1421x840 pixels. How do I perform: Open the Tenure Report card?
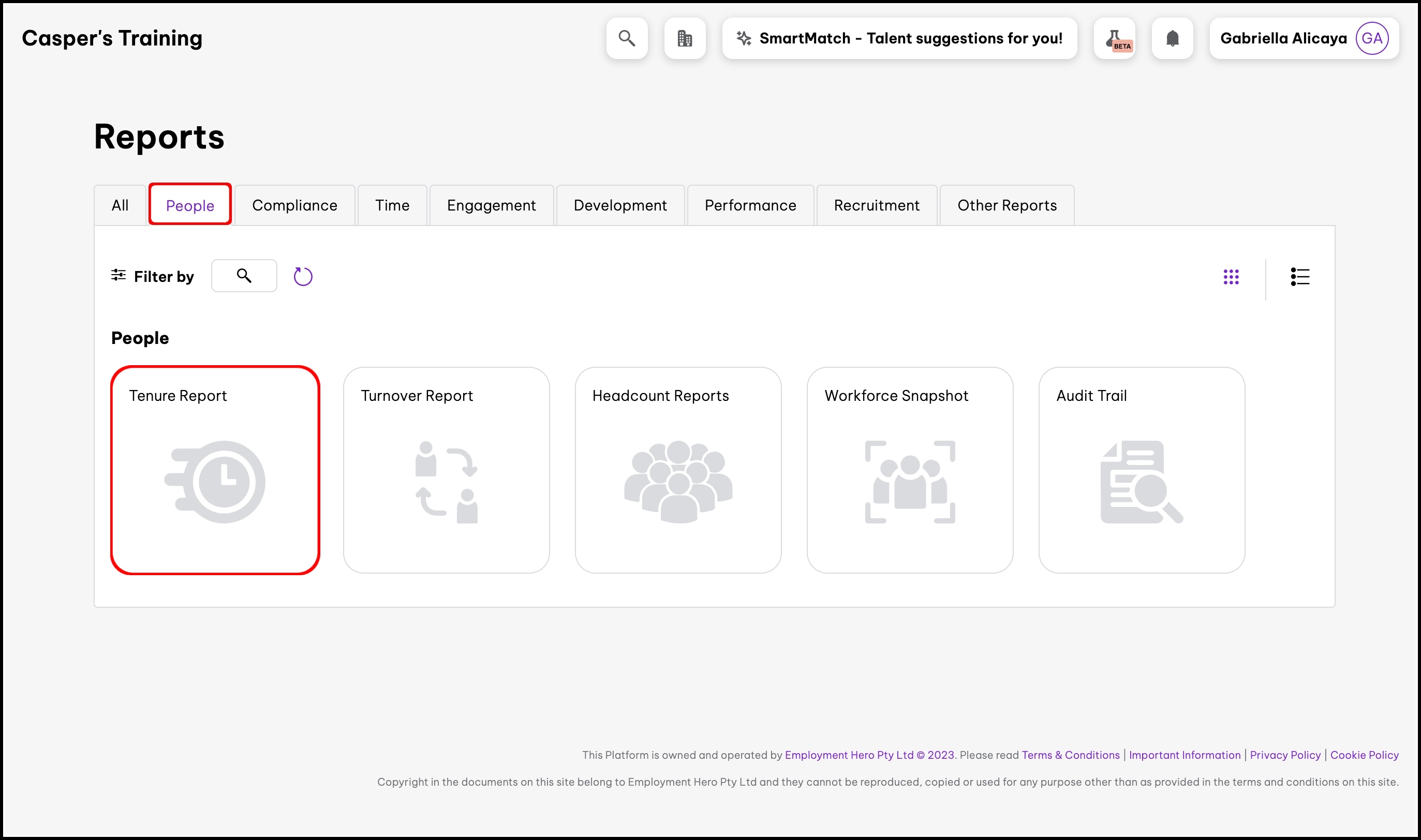(215, 470)
